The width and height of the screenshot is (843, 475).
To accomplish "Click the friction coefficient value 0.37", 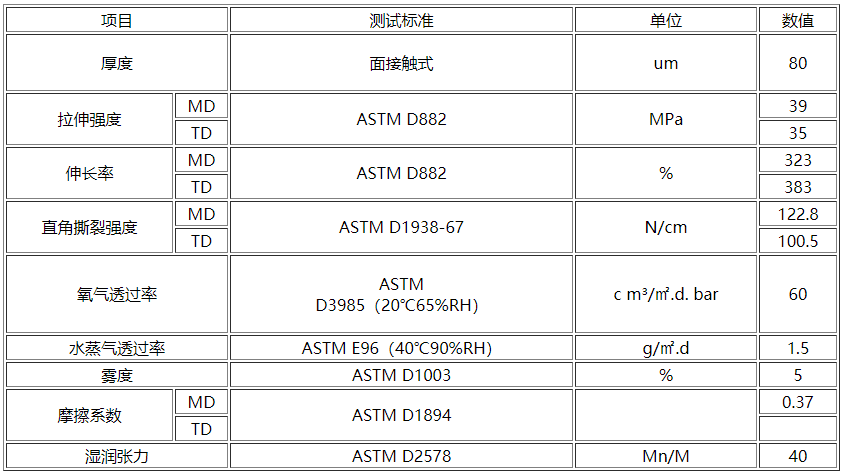I will point(798,402).
